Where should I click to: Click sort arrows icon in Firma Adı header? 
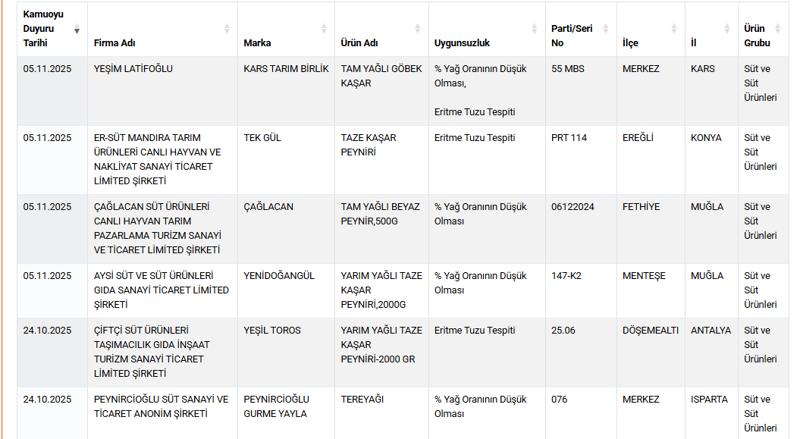click(228, 29)
